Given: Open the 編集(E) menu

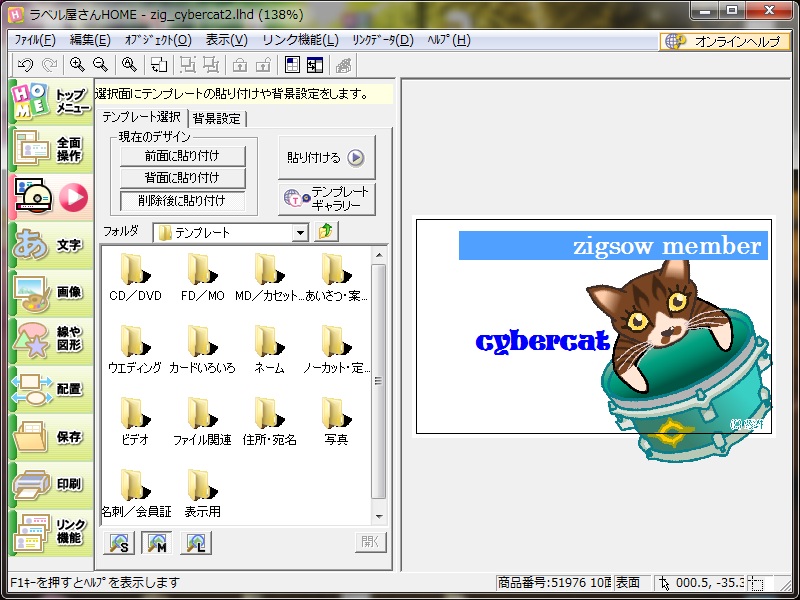Looking at the screenshot, I should click(90, 40).
